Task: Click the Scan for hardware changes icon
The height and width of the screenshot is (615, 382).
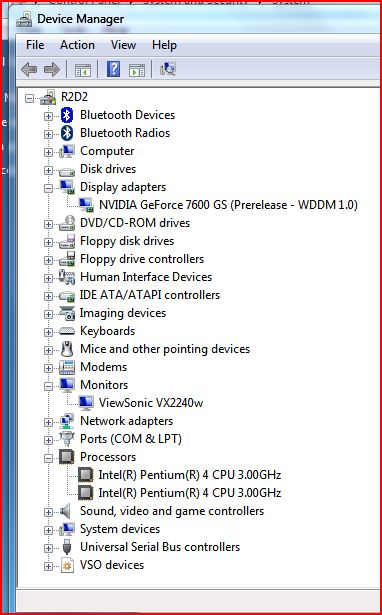Action: click(168, 69)
